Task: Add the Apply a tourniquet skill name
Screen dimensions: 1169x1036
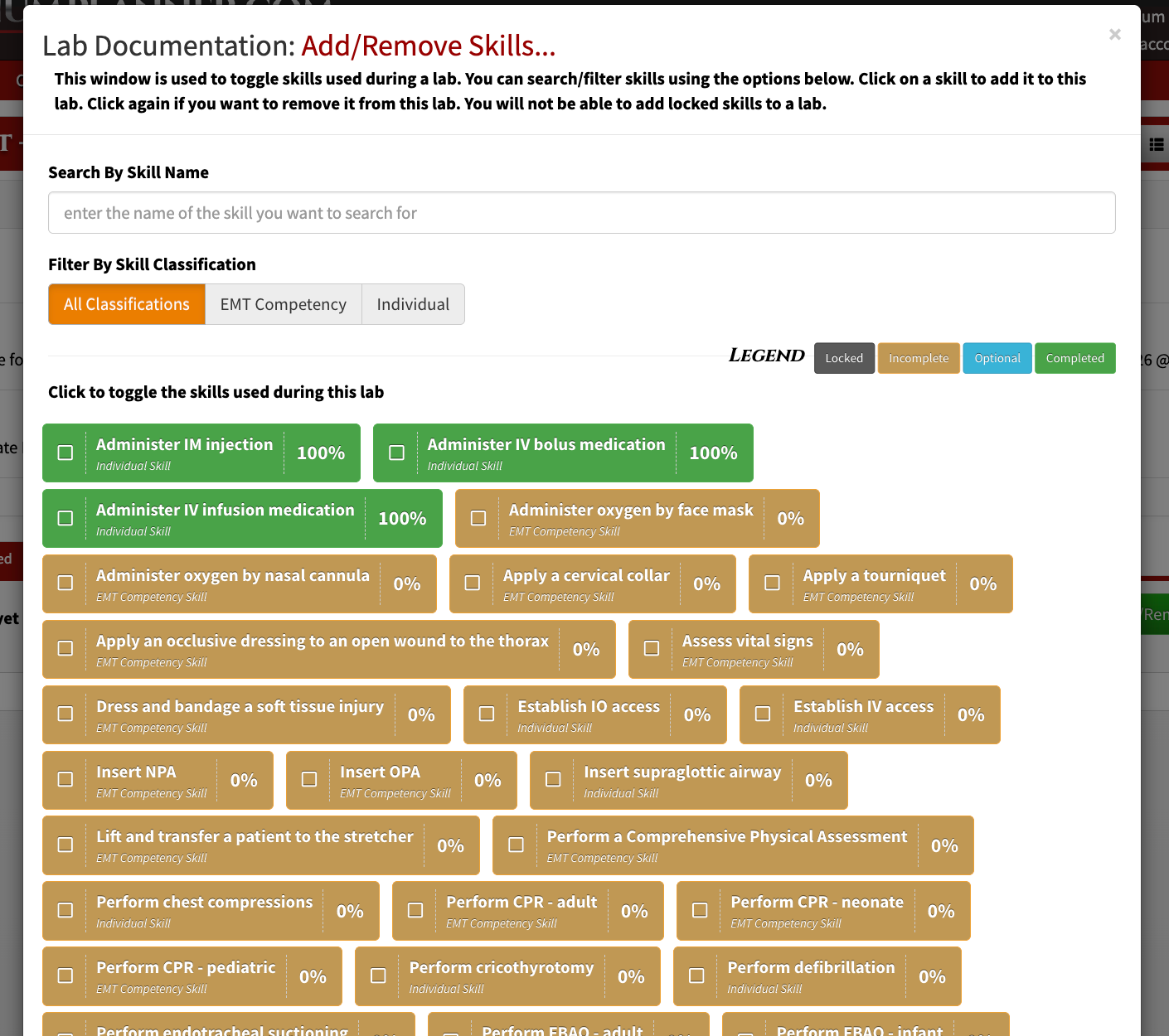Action: pos(874,576)
